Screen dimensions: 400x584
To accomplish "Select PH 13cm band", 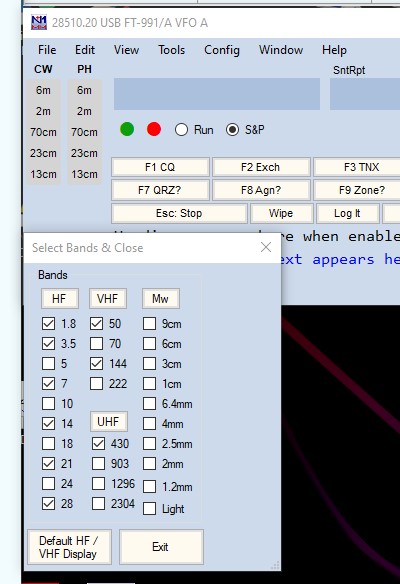I will coord(84,174).
